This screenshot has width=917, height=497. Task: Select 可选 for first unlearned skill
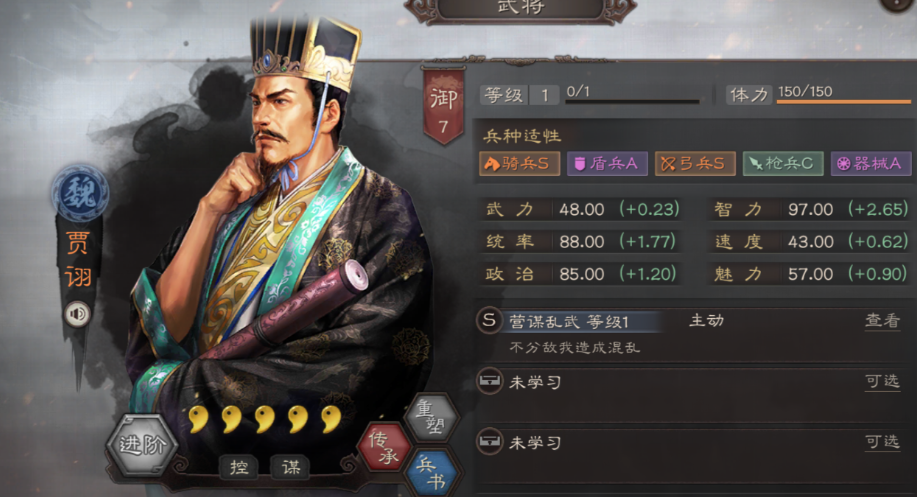pos(882,382)
